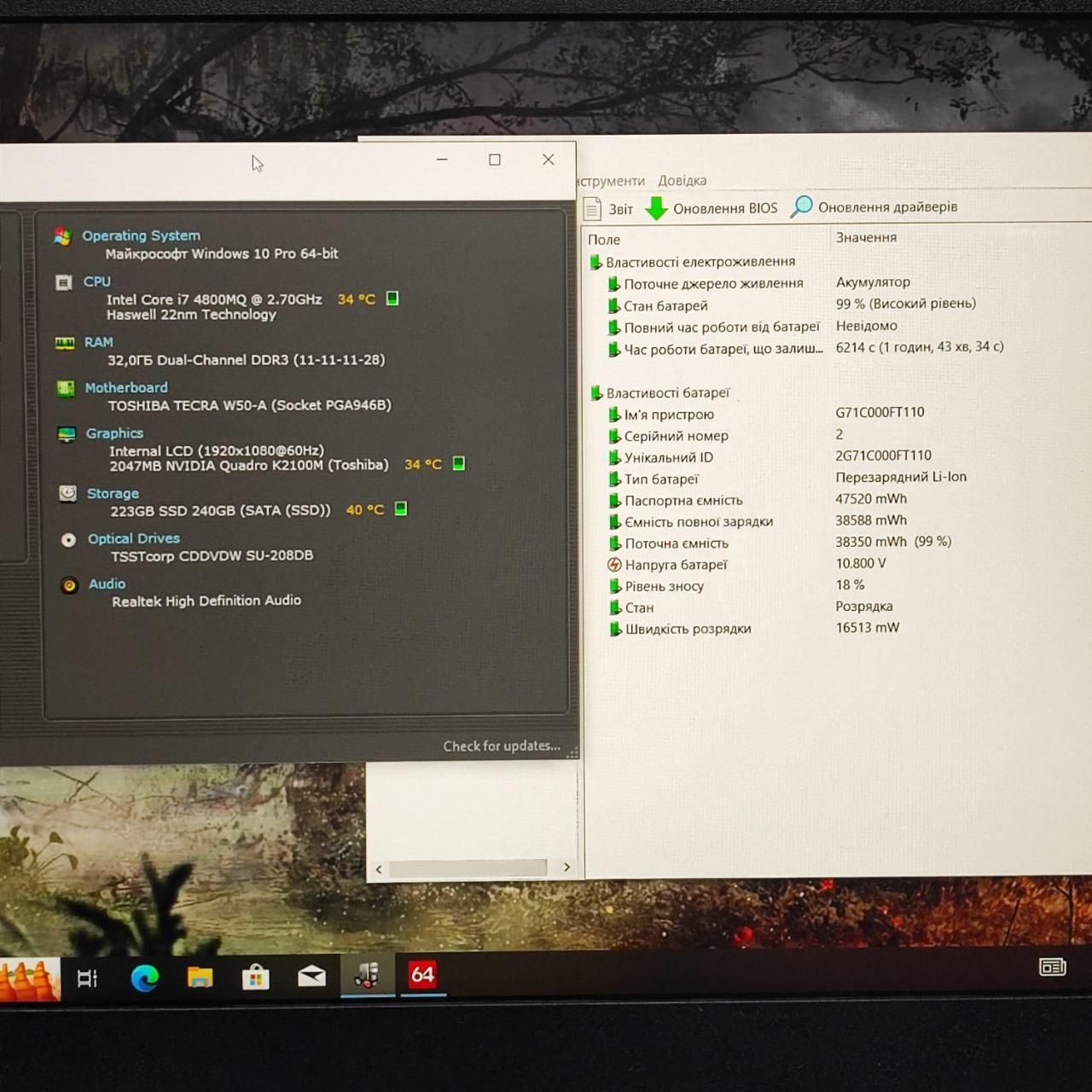Click the 16513 mW value

pyautogui.click(x=868, y=627)
